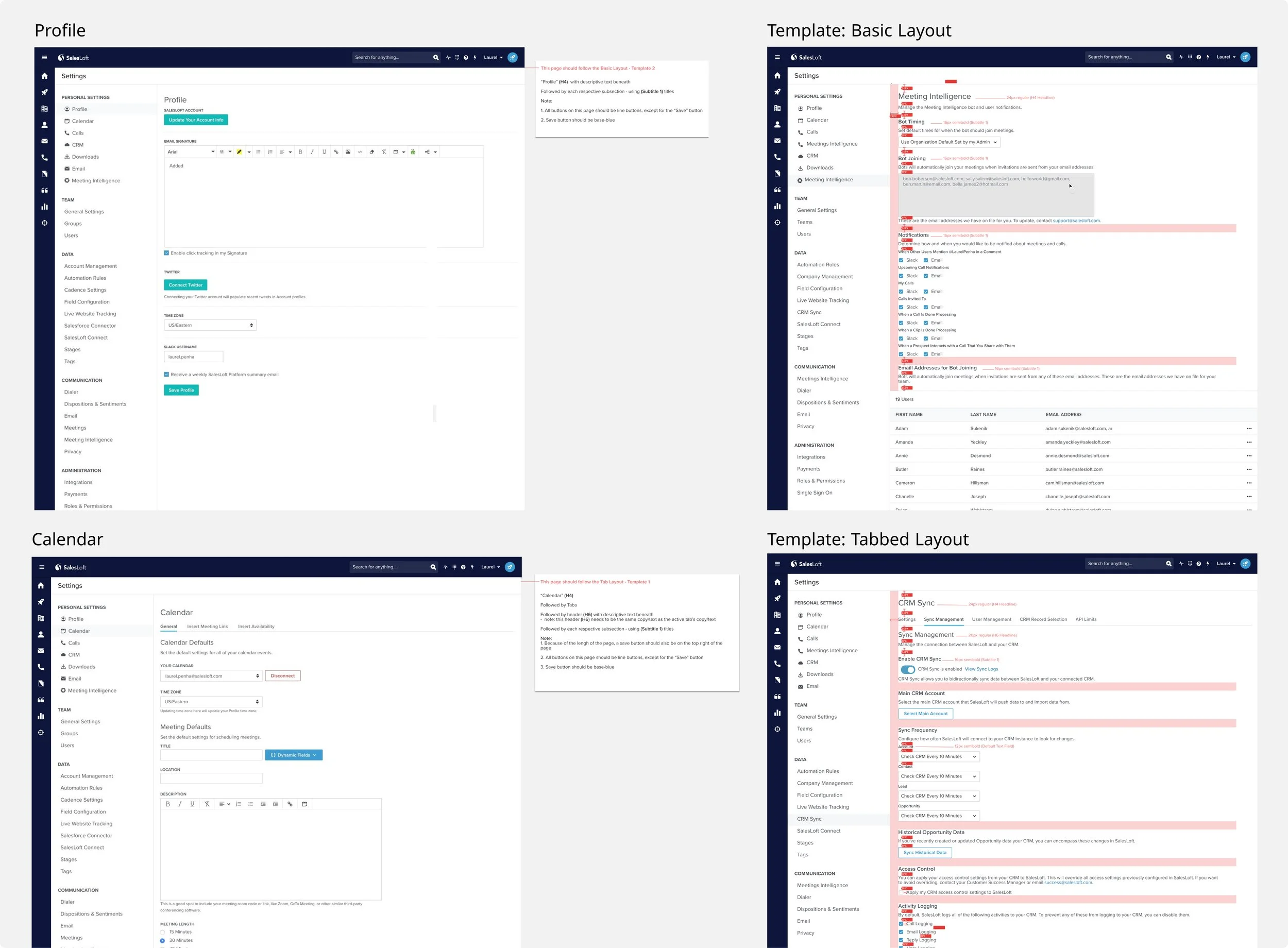Switch to Insert Meeting Link tab

point(207,627)
